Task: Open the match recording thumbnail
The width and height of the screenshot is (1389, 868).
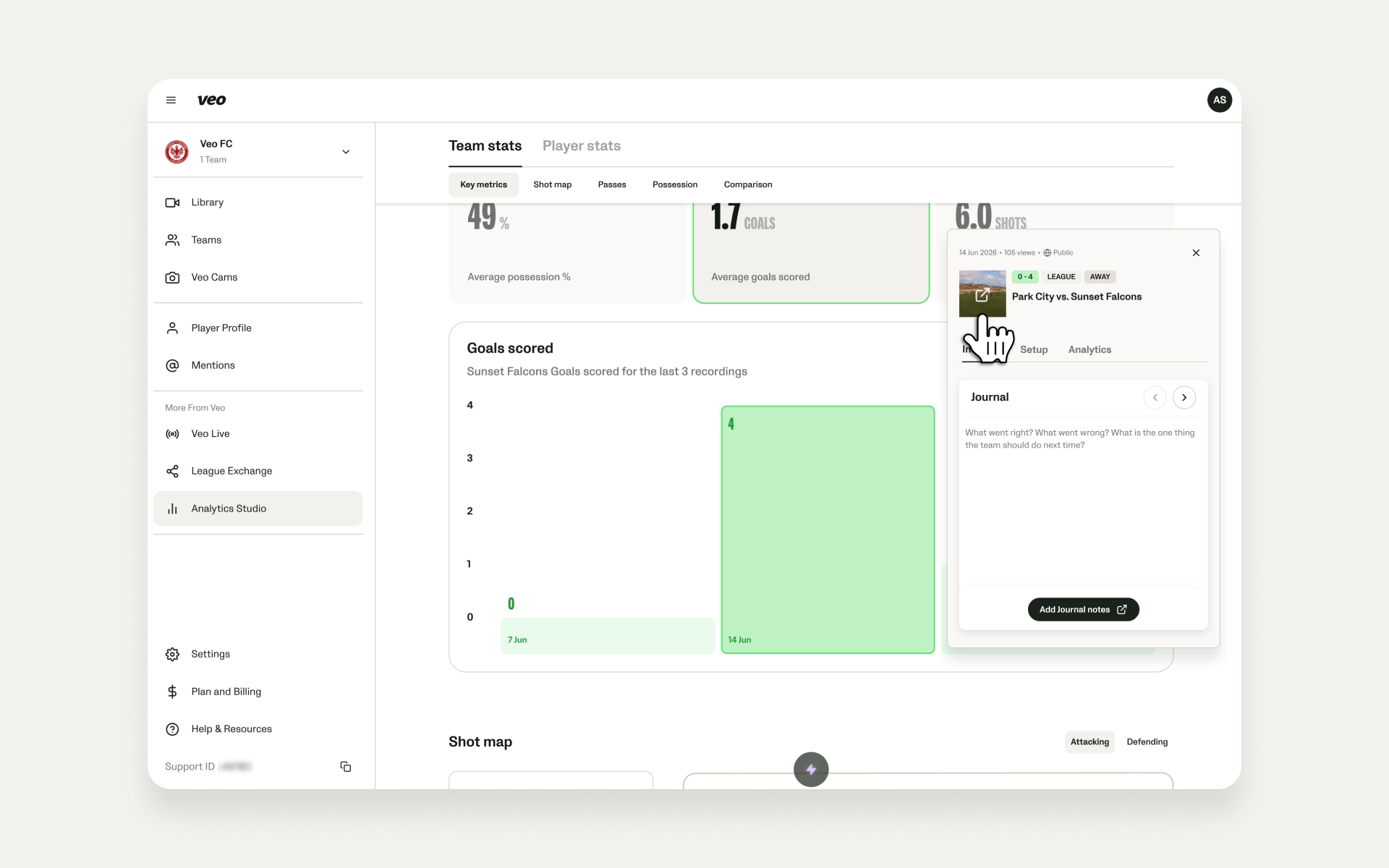Action: pos(982,294)
